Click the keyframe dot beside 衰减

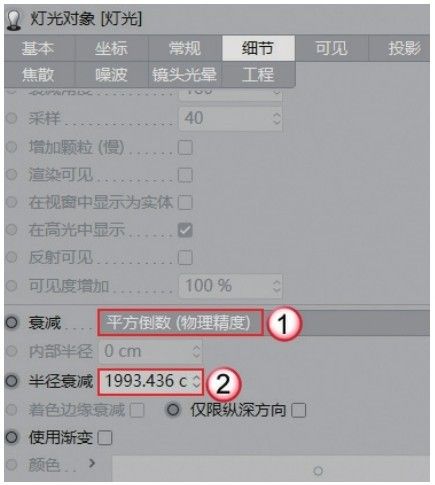[12, 322]
